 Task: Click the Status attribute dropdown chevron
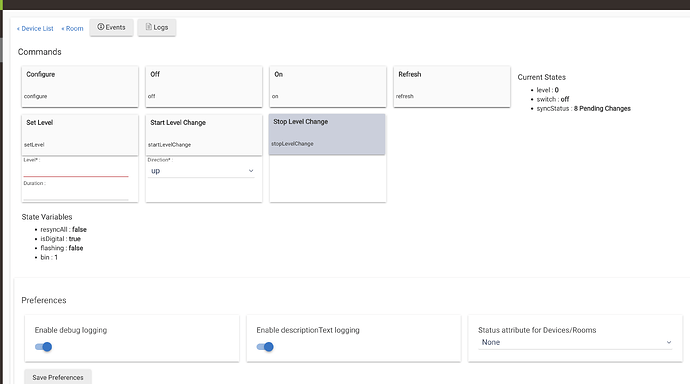click(668, 342)
